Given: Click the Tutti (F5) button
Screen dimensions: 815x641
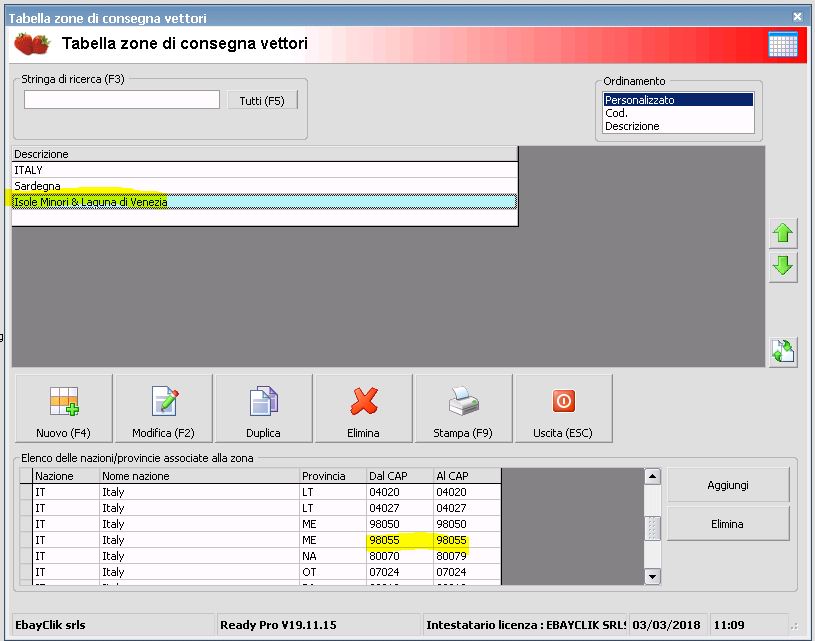Looking at the screenshot, I should coord(262,100).
